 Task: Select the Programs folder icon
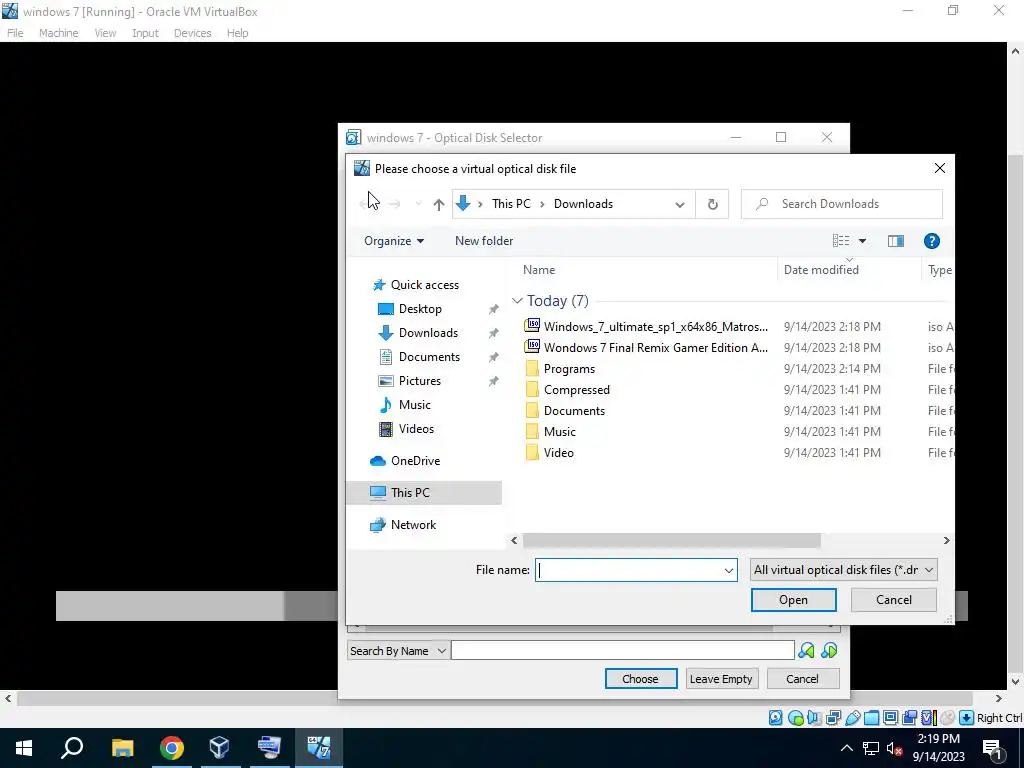click(x=532, y=368)
